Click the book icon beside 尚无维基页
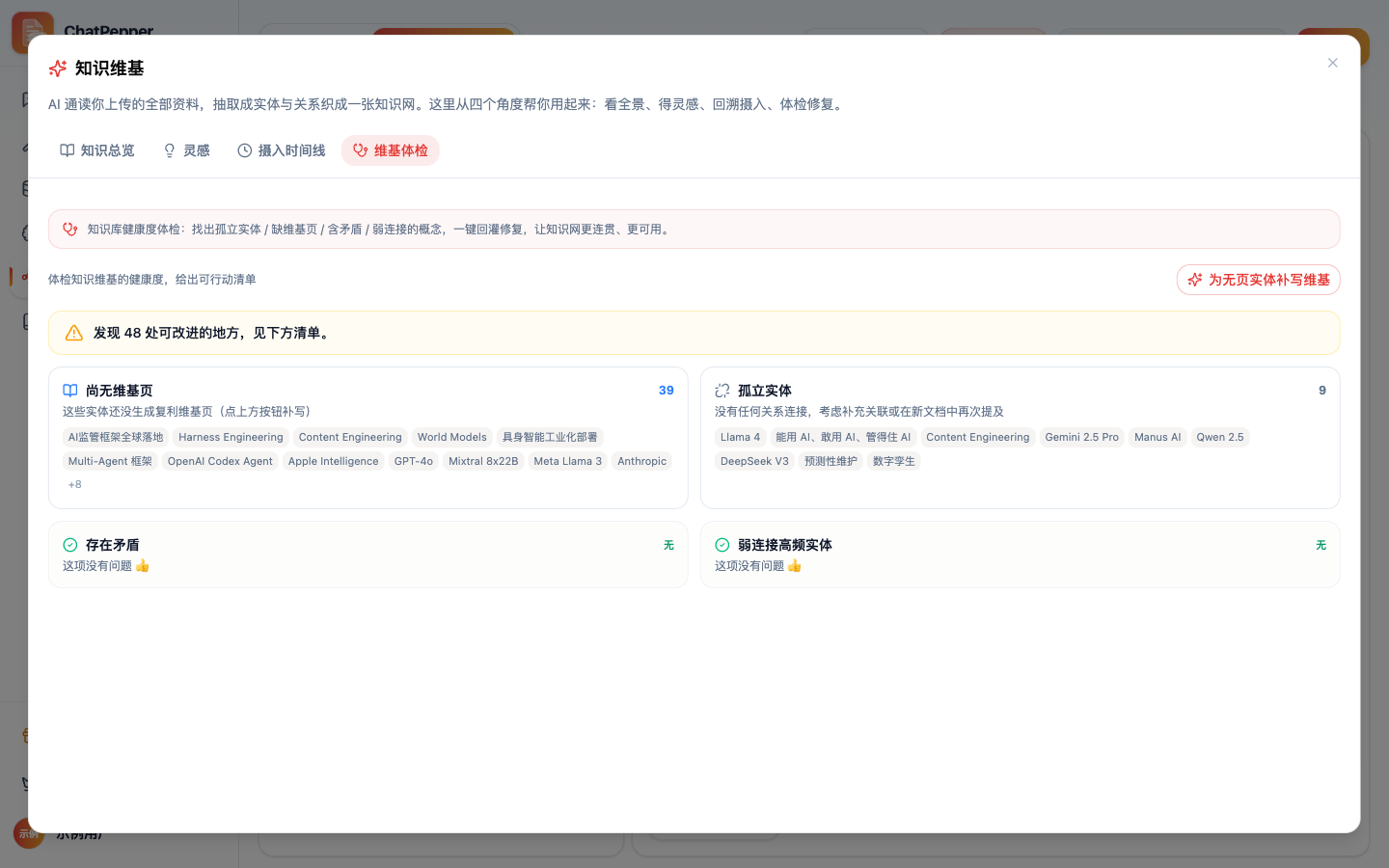Screen dimensions: 1389x868 click(70, 391)
